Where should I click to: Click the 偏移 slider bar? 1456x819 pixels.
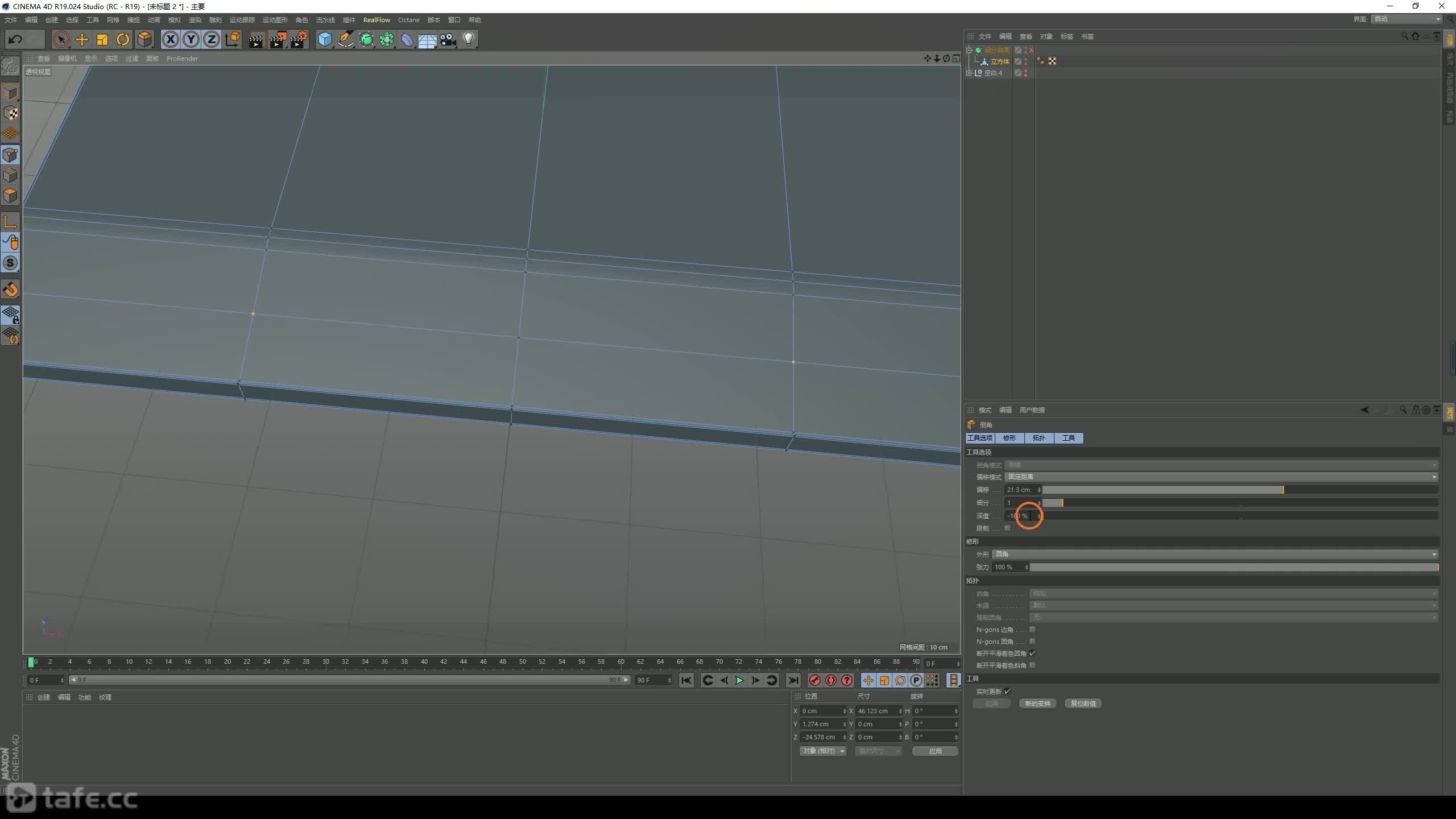pyautogui.click(x=1240, y=490)
